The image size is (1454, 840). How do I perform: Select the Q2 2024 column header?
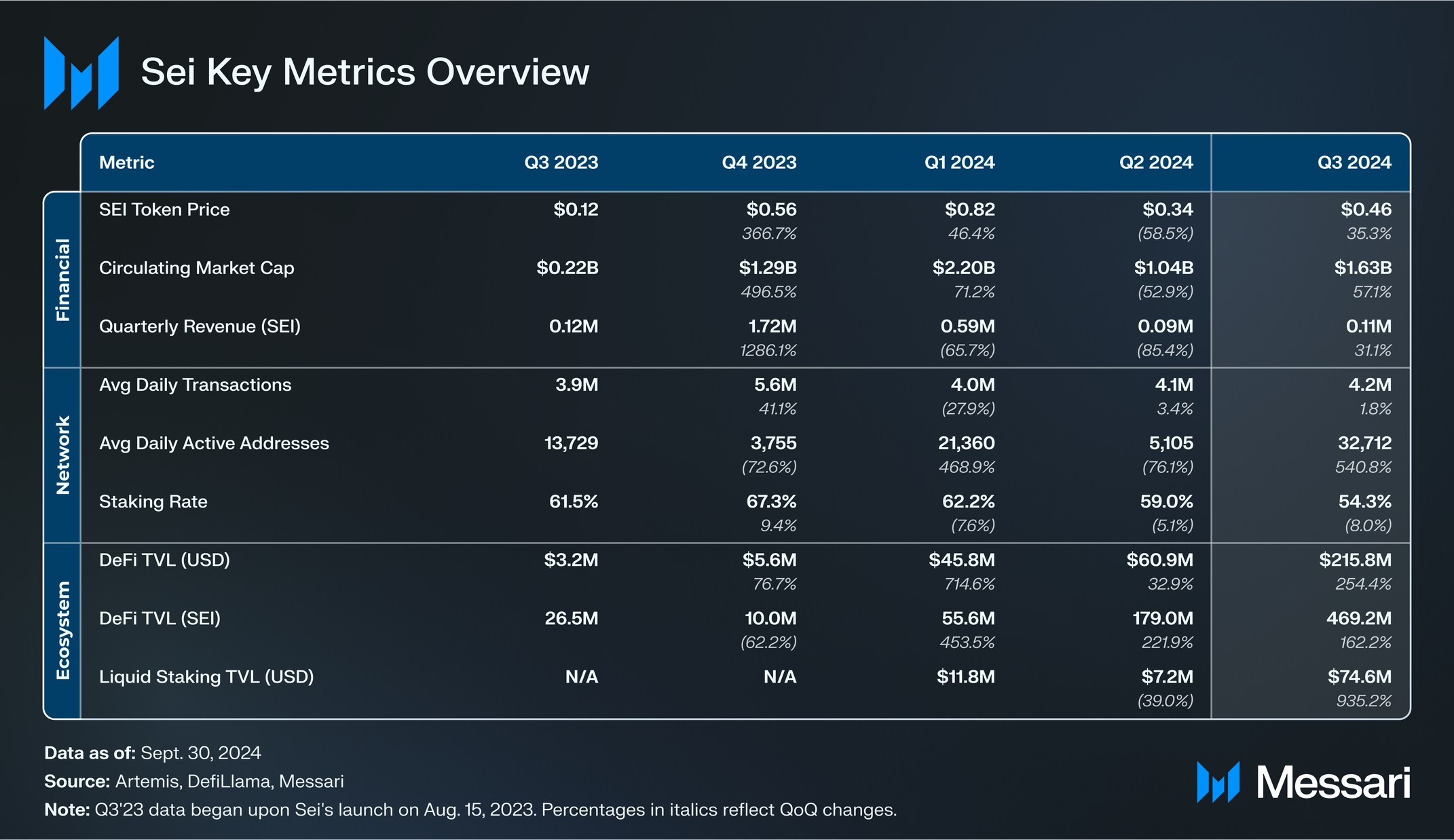1156,163
